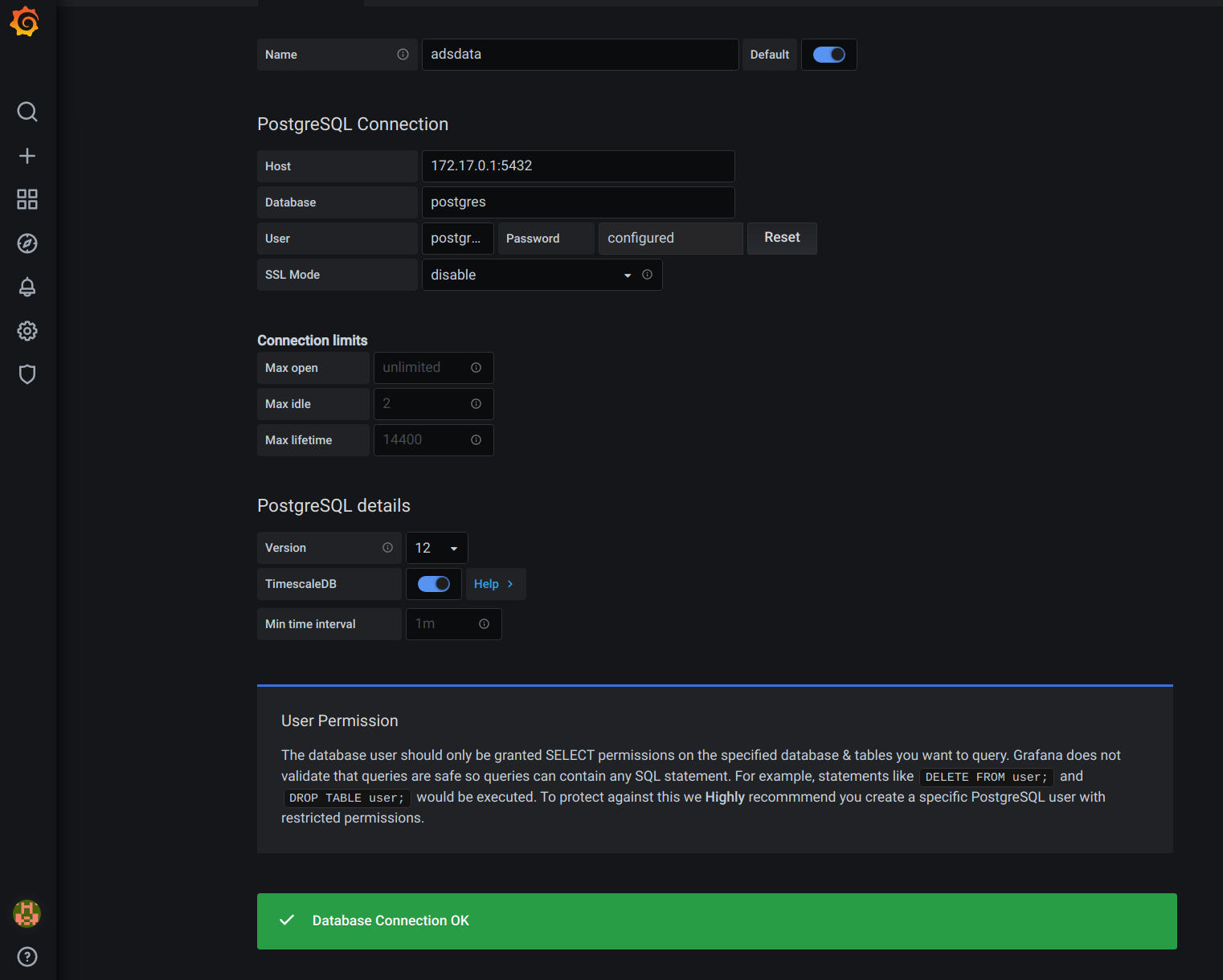Click the info icon in Max lifetime field
This screenshot has width=1223, height=980.
click(x=476, y=440)
